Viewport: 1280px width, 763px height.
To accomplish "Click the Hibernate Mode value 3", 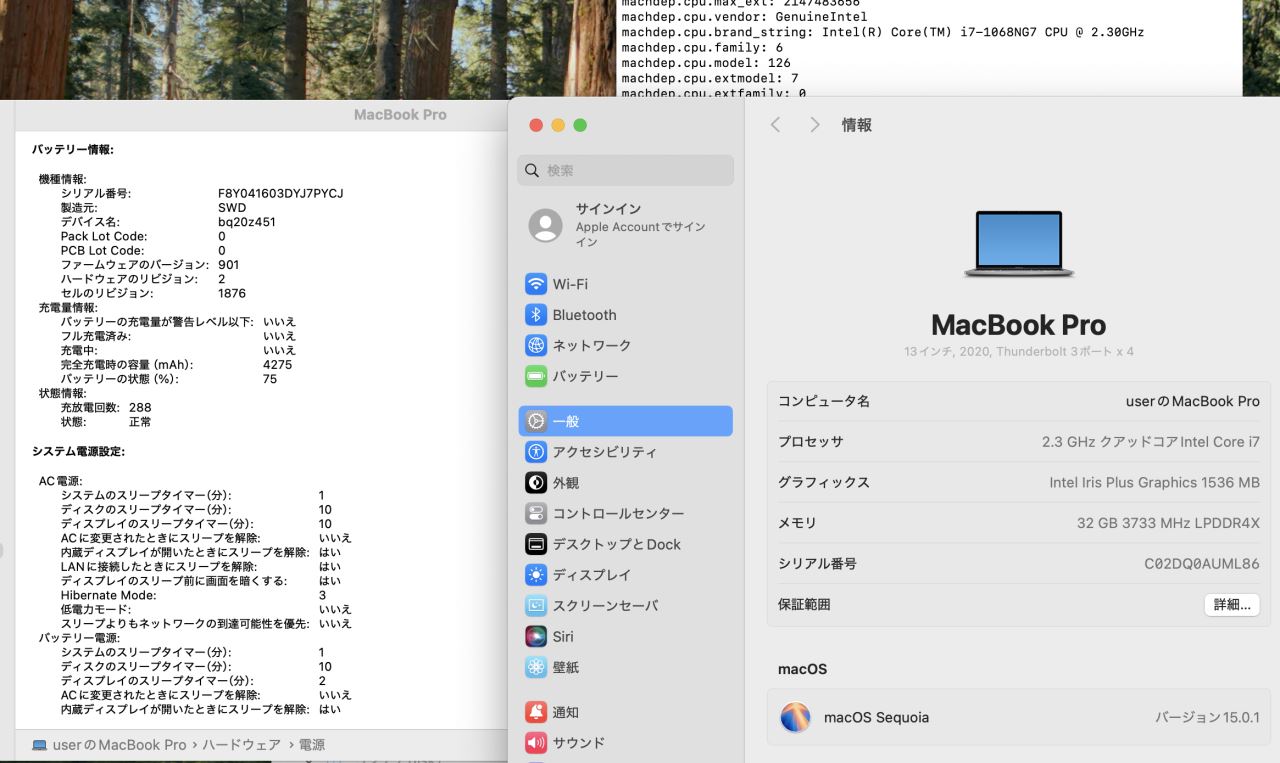I will tap(322, 595).
